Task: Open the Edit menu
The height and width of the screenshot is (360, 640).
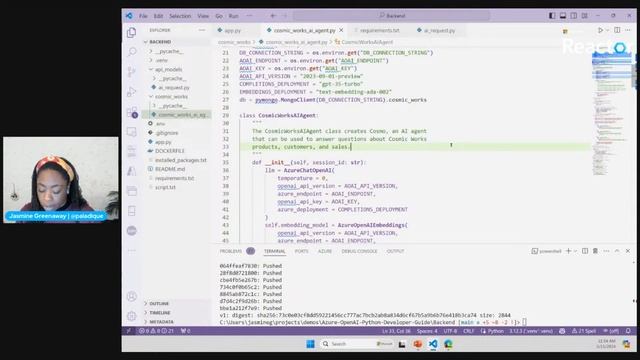Action: tap(158, 16)
